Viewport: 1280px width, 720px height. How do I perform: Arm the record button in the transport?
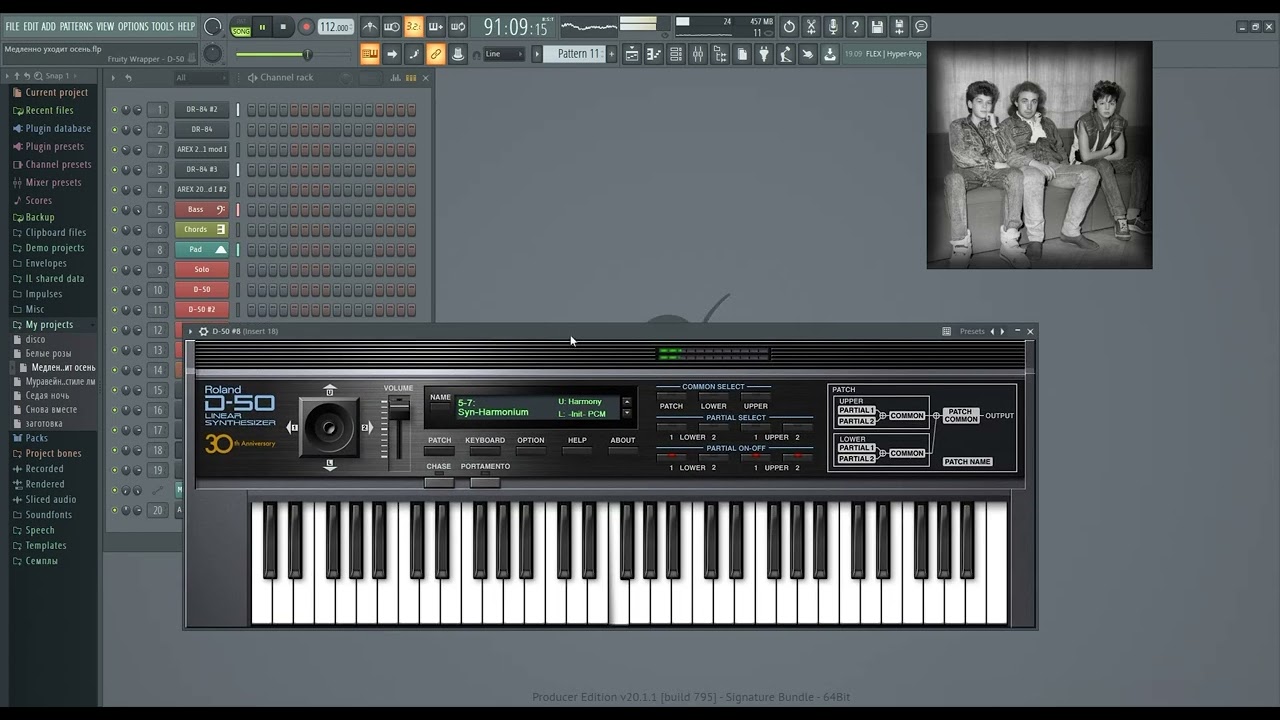pyautogui.click(x=306, y=27)
